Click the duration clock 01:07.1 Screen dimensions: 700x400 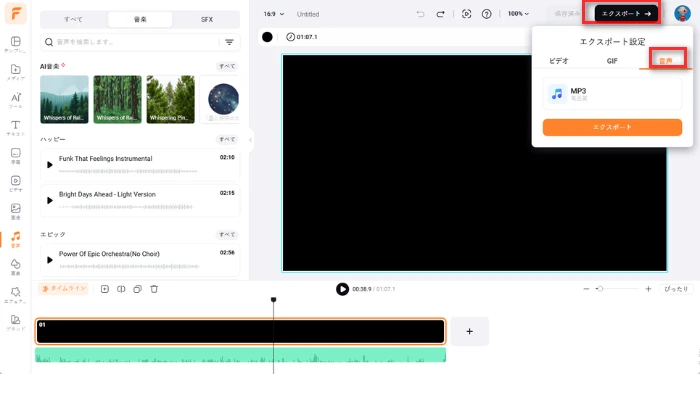point(302,37)
